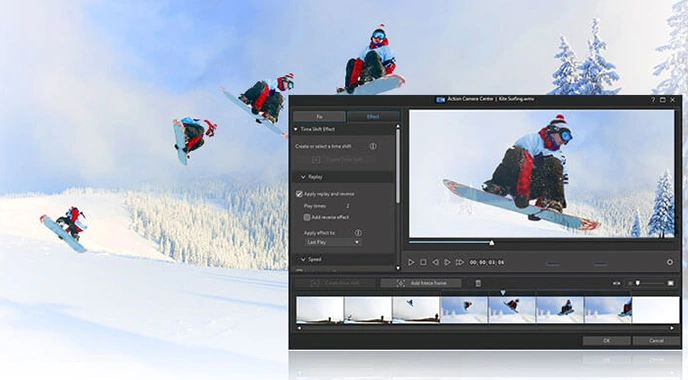The width and height of the screenshot is (688, 380).
Task: Click the info icon next to Apply effect to
Action: 358,233
